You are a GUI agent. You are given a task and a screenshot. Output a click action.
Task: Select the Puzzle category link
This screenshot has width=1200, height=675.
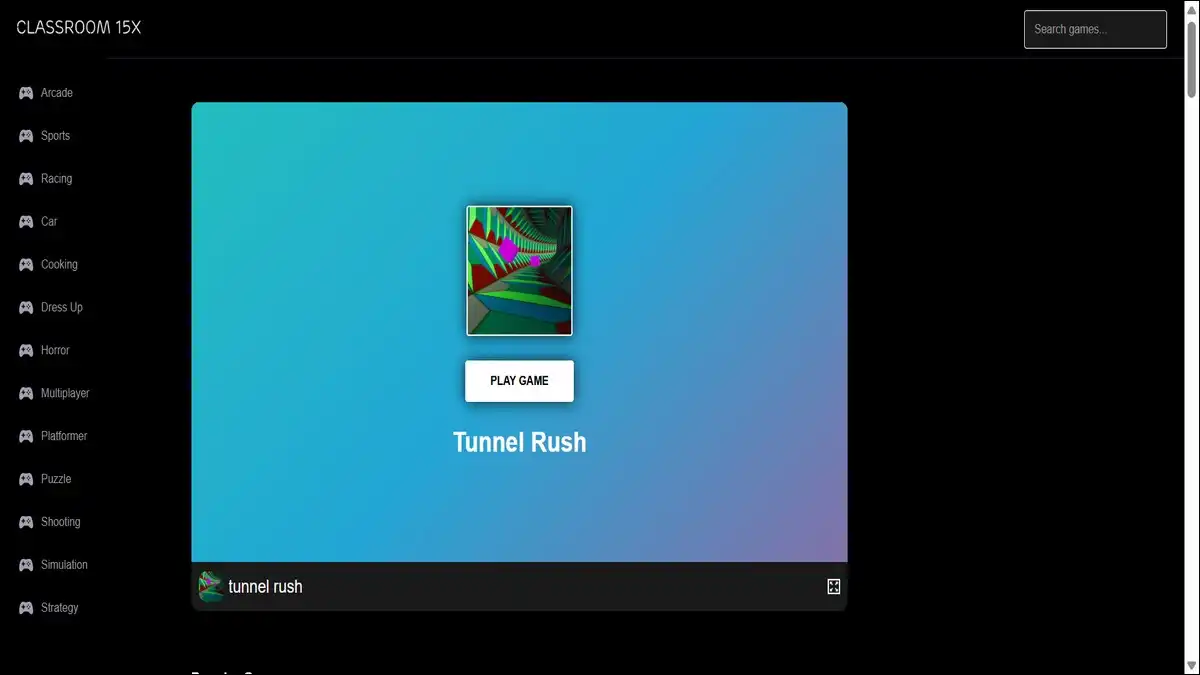pos(56,480)
